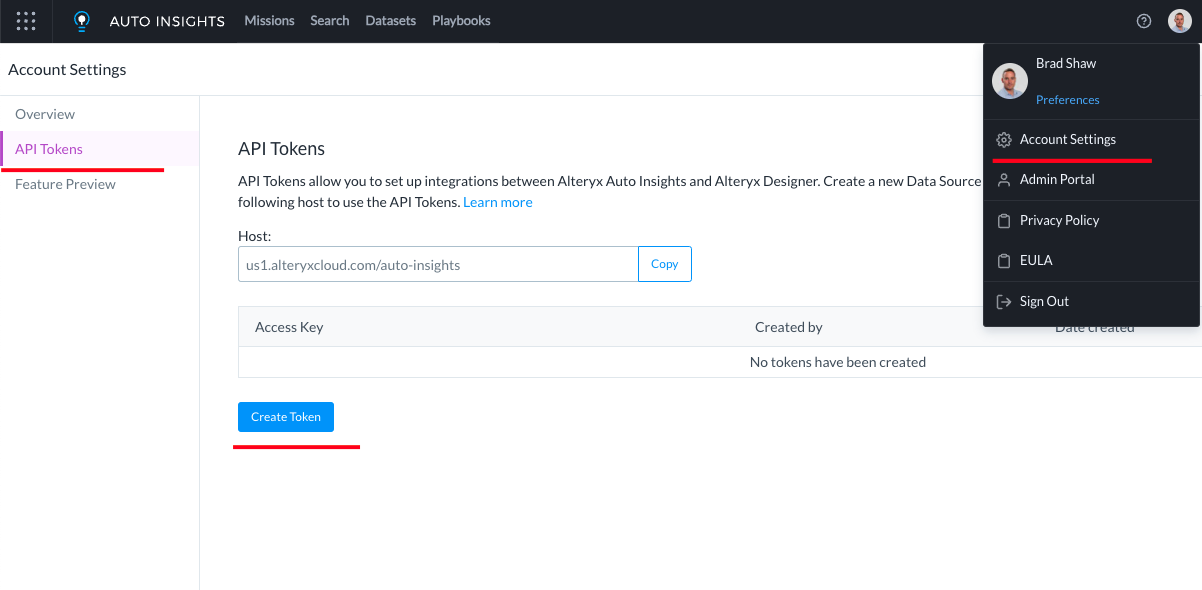Switch to the Feature Preview tab

coord(65,185)
